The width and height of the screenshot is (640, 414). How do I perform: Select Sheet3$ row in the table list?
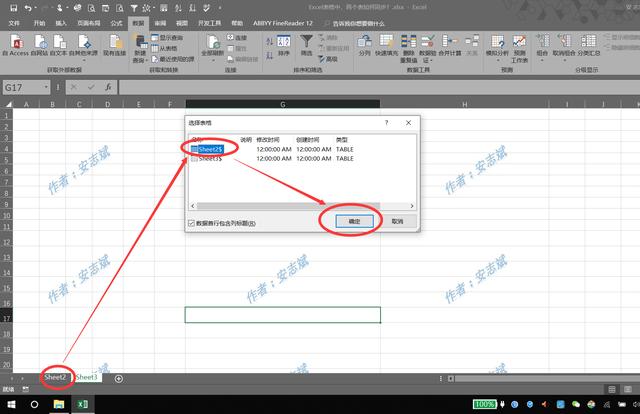272,158
